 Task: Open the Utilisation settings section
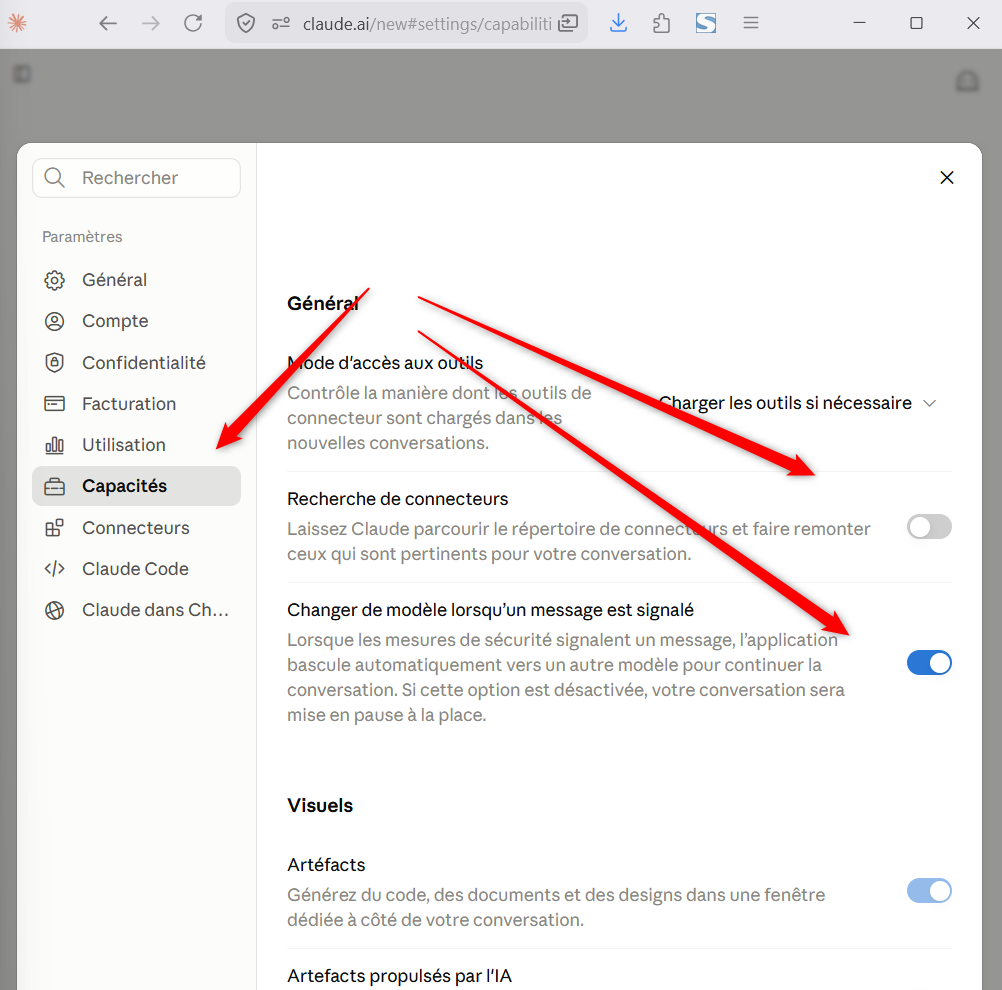click(136, 445)
